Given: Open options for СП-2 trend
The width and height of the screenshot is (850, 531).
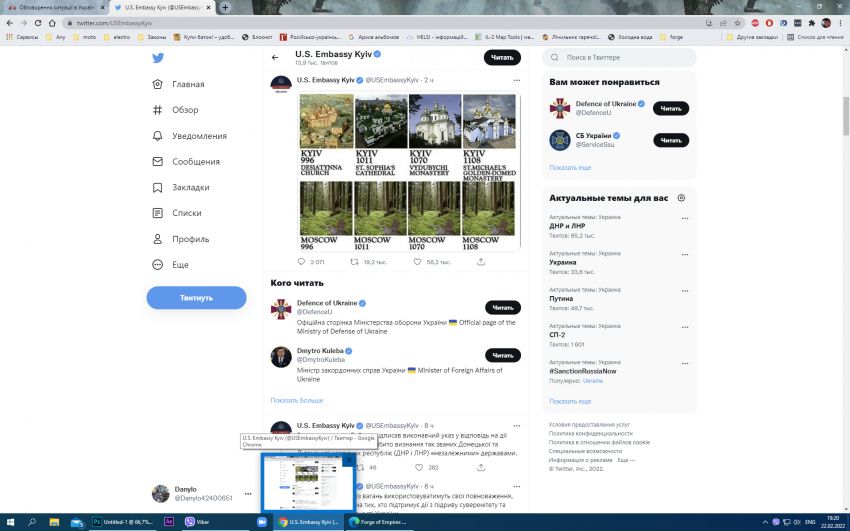Looking at the screenshot, I should point(685,327).
